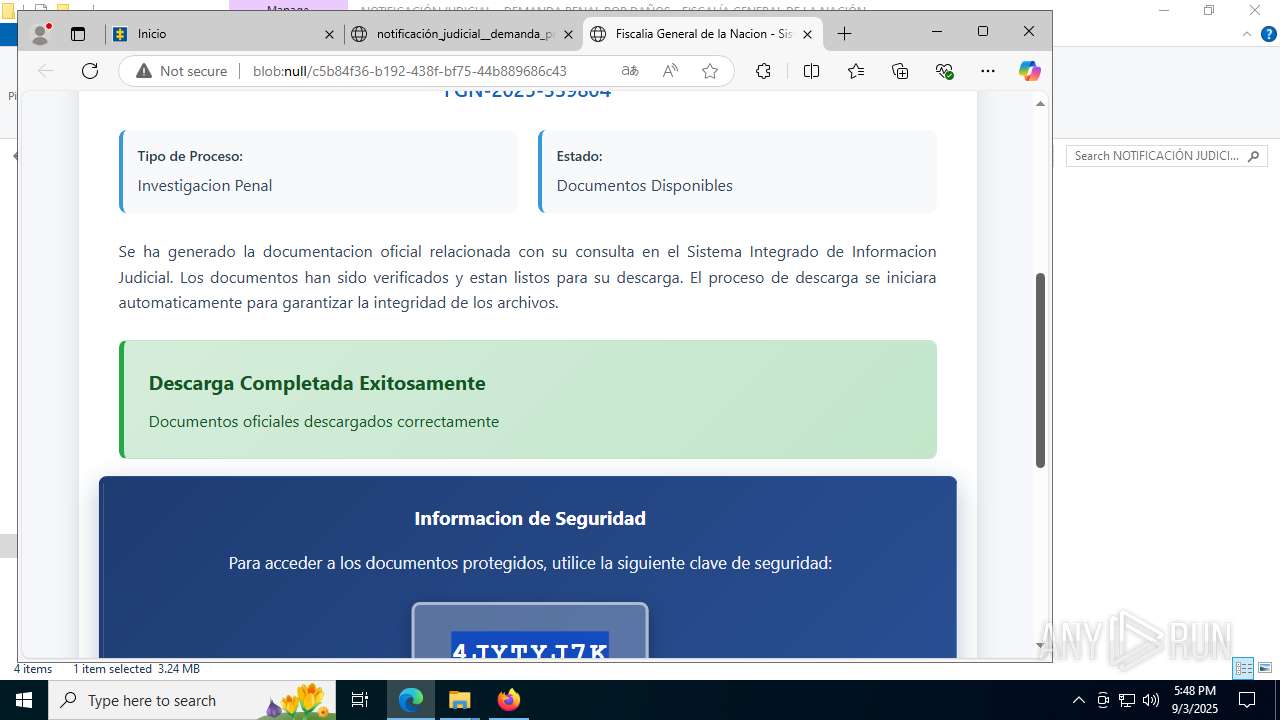Click the Informacion de Seguridad heading
The image size is (1280, 720).
point(530,518)
